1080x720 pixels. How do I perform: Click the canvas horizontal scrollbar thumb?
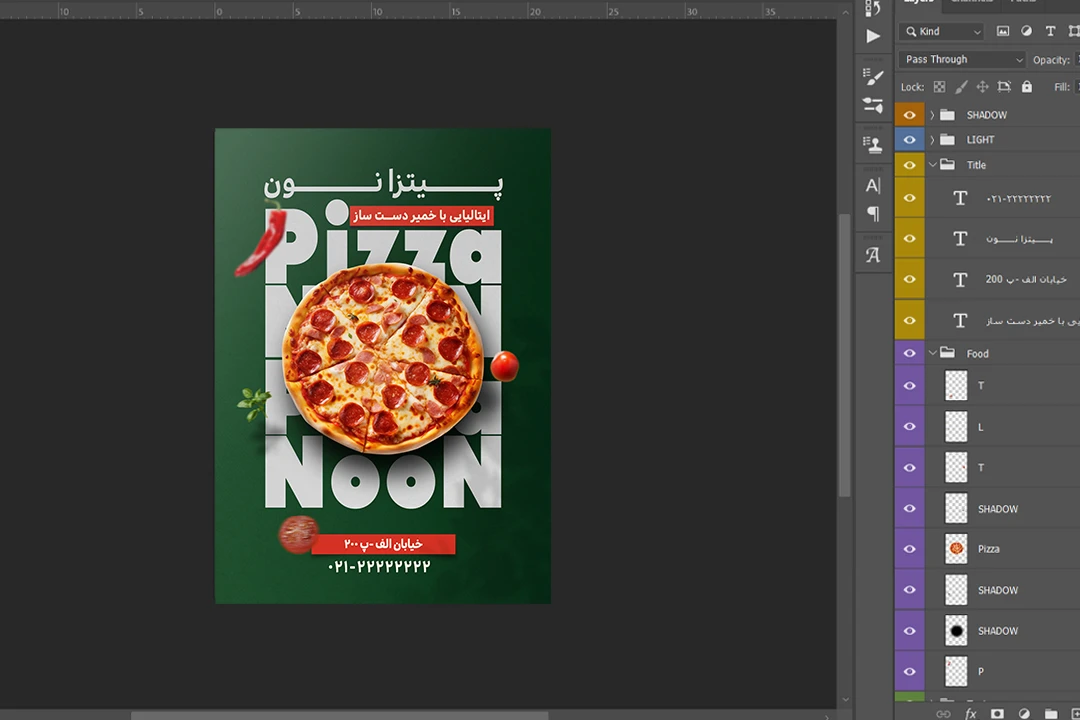[x=340, y=716]
